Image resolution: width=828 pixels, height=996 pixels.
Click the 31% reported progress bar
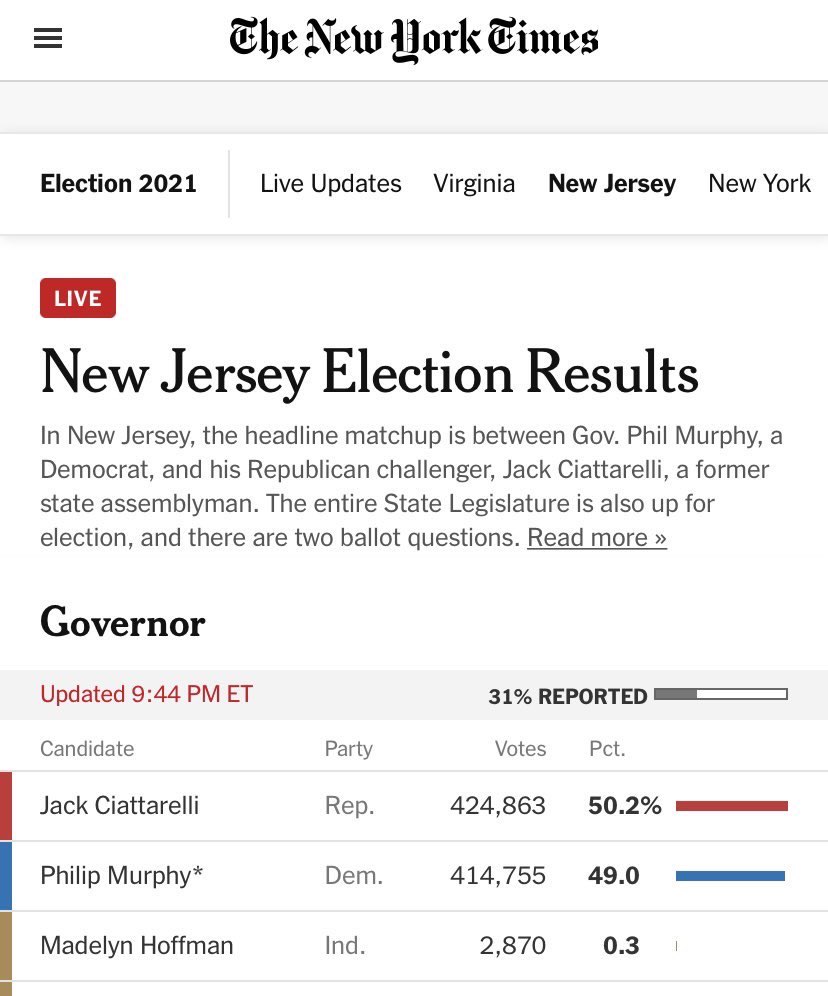[721, 694]
